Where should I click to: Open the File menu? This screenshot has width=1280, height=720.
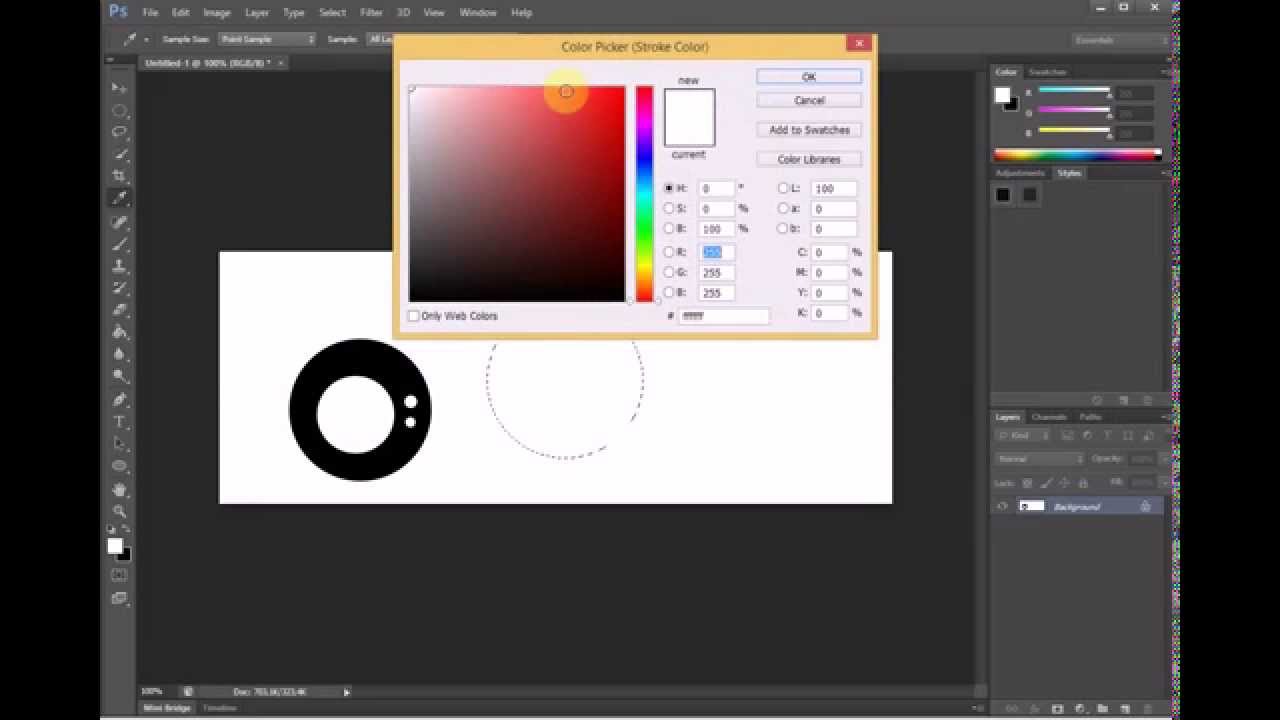(150, 13)
